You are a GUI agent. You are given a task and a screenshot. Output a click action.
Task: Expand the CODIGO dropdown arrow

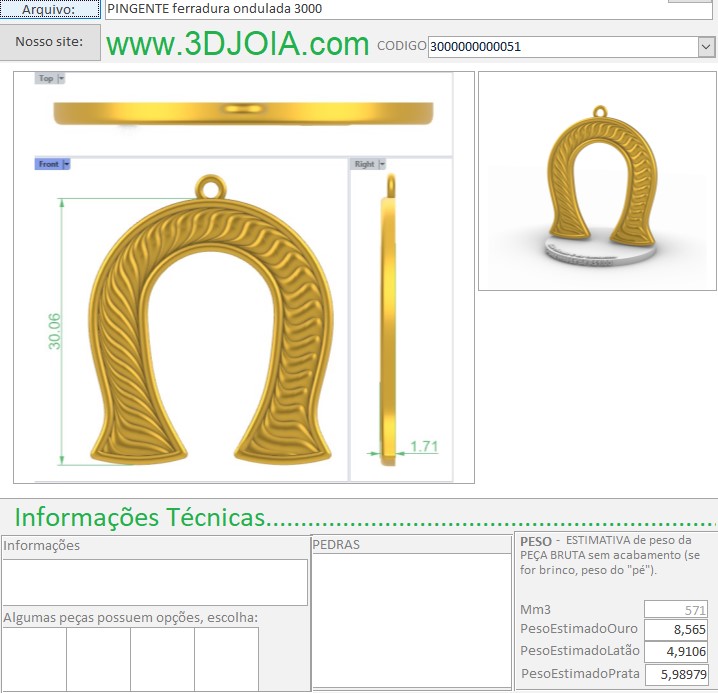pos(706,46)
